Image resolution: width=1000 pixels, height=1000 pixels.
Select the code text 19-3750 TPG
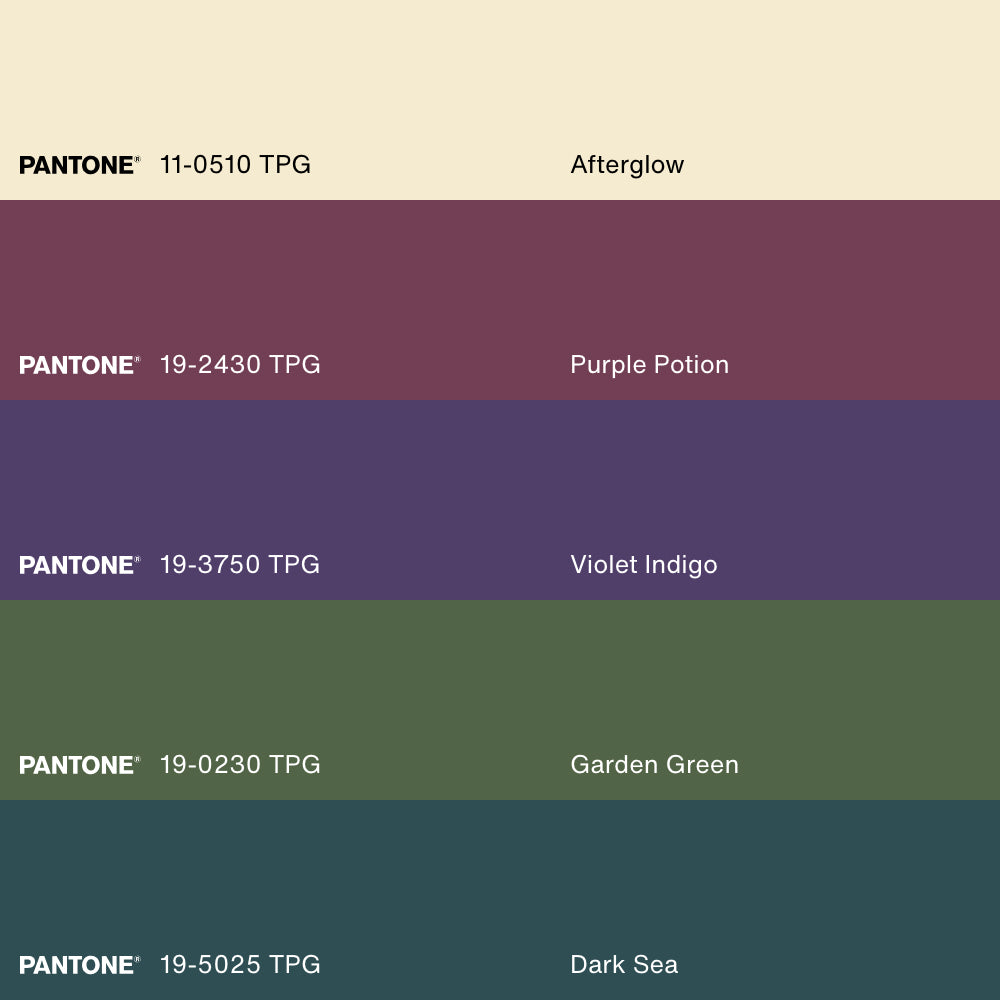tap(240, 565)
